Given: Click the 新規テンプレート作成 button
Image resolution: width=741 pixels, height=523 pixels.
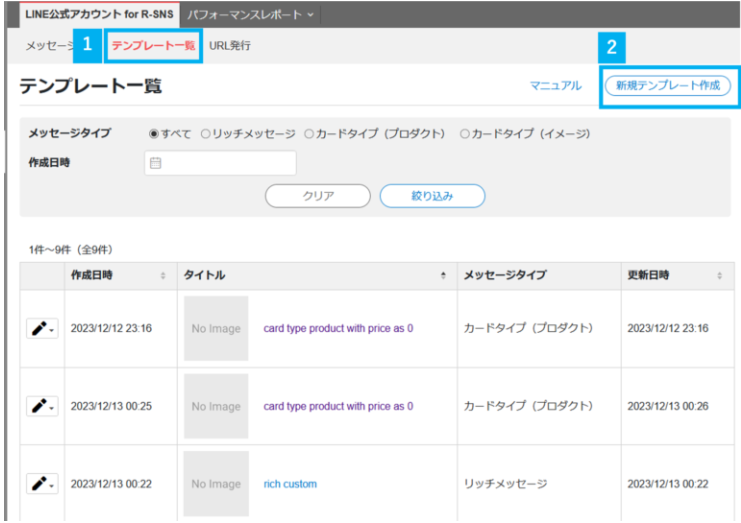Looking at the screenshot, I should tap(668, 86).
